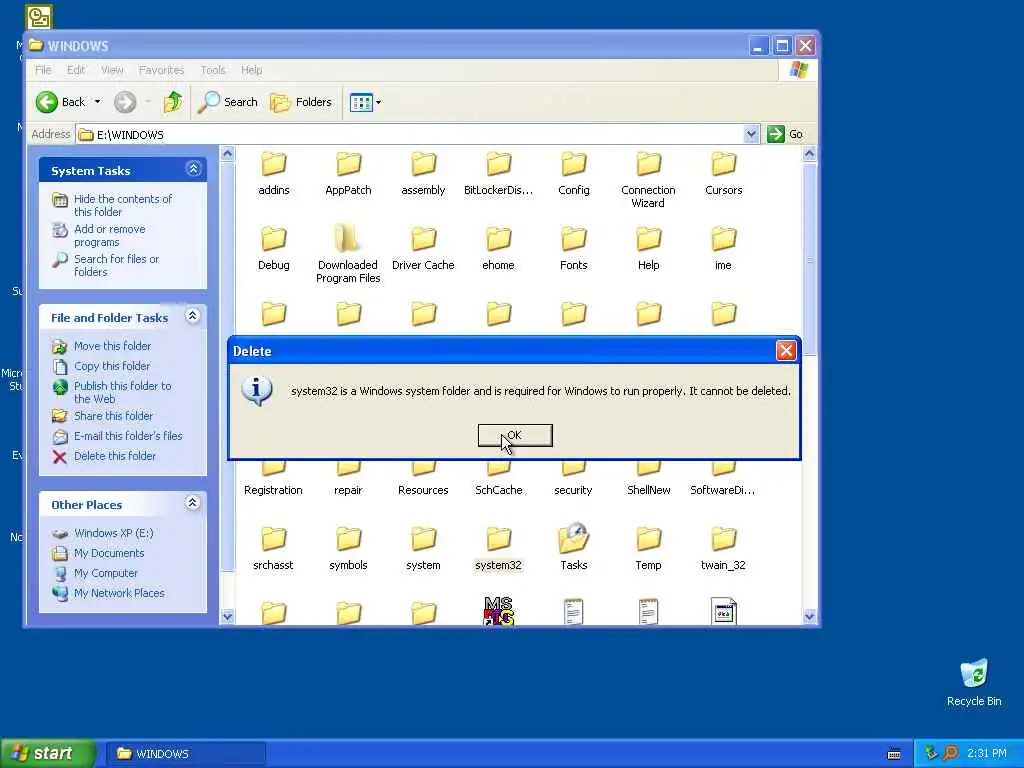Select the Downloaded Program Files folder

click(x=348, y=255)
